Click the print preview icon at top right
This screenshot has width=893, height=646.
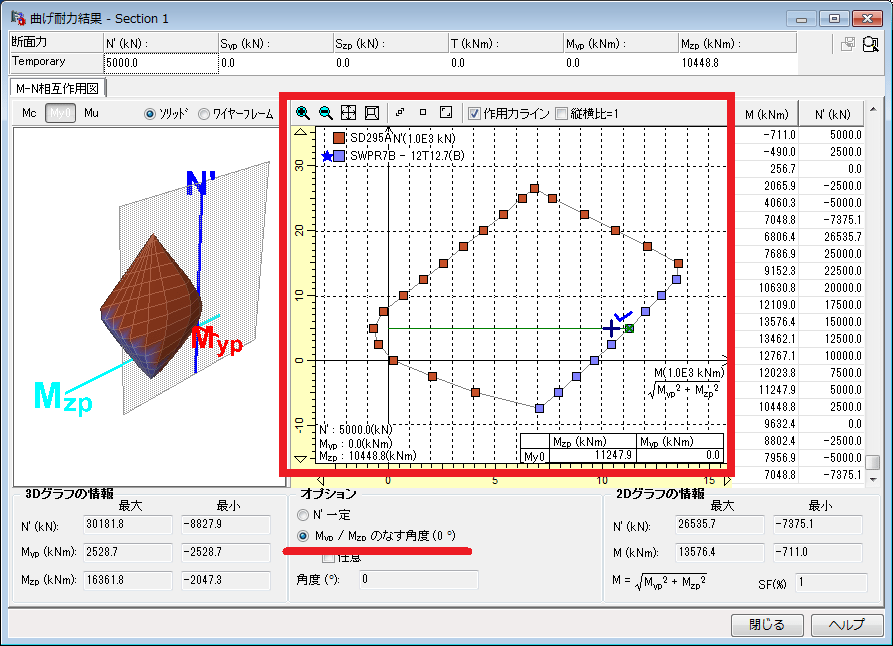[870, 45]
